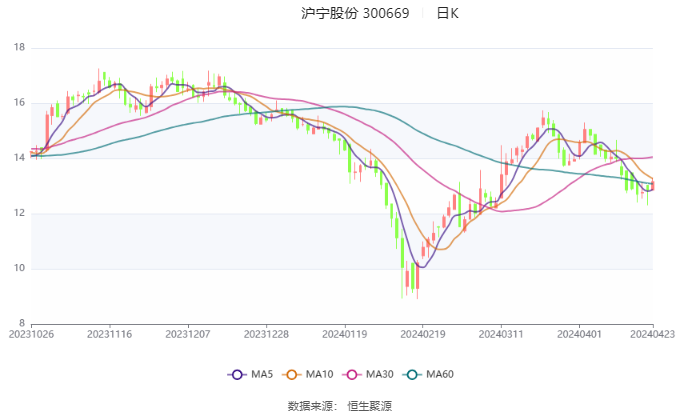Select the 日K chart type label

(447, 13)
